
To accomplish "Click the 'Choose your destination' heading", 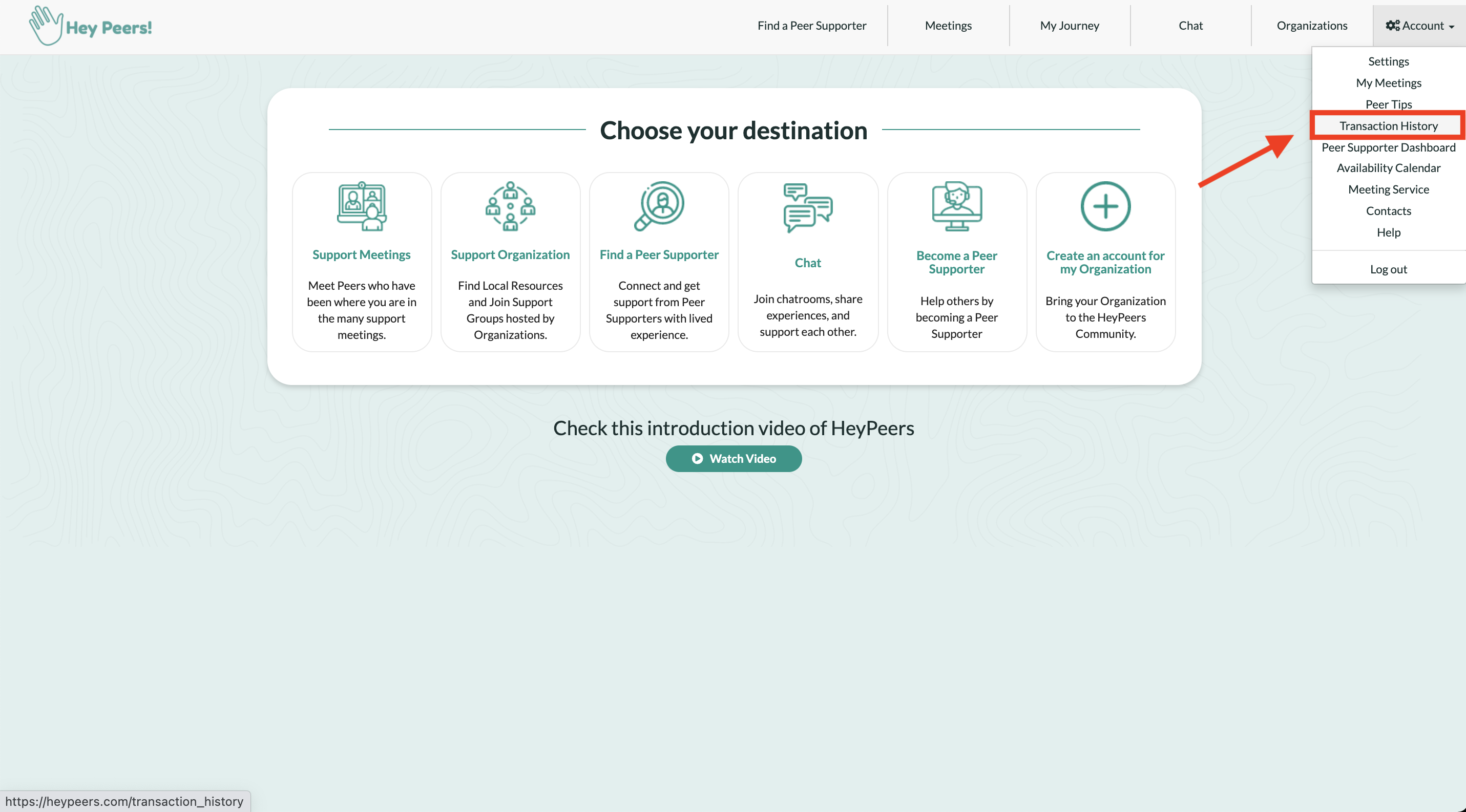I will click(734, 130).
